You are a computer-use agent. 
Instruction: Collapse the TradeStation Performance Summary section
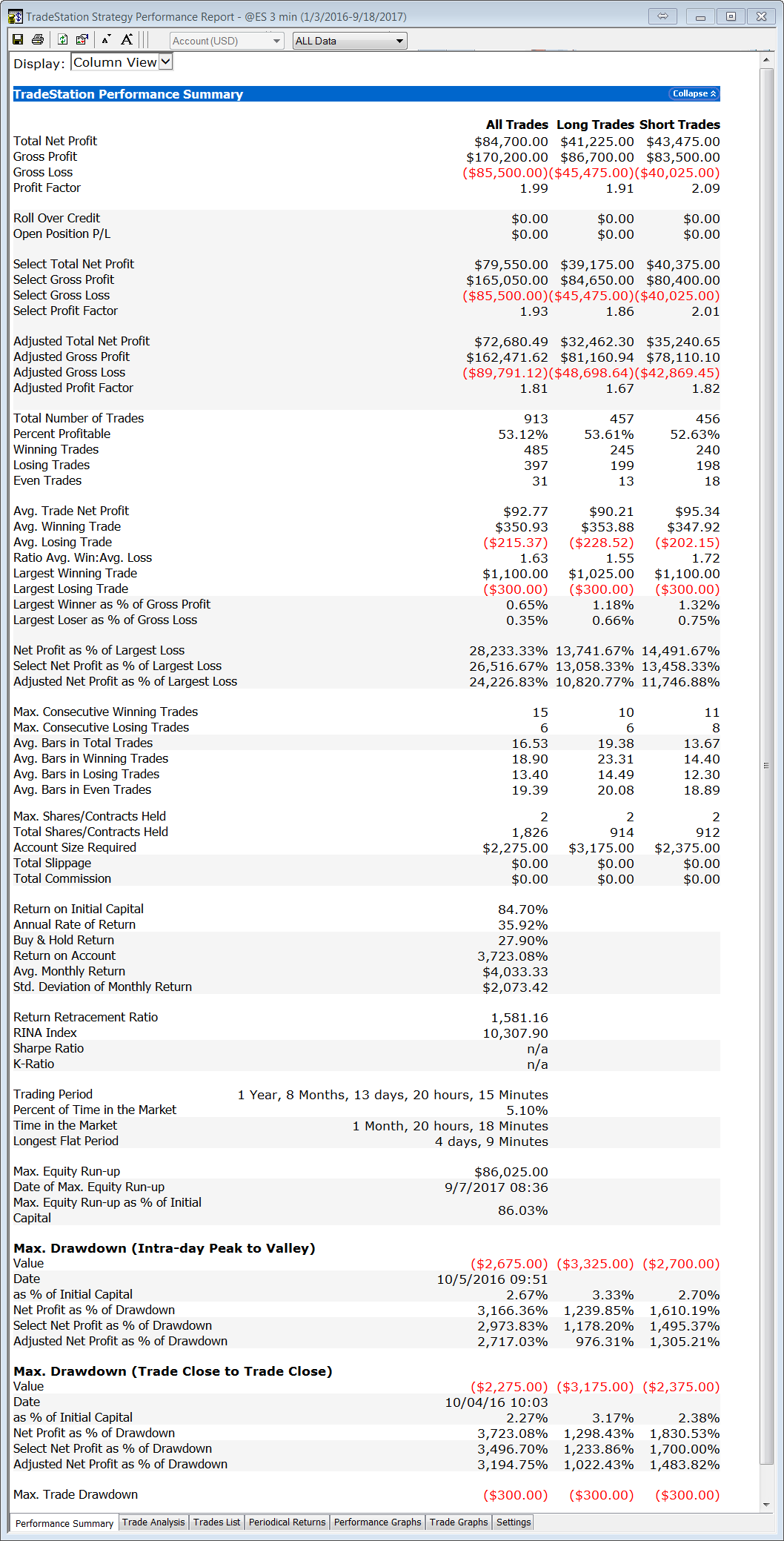pos(694,93)
